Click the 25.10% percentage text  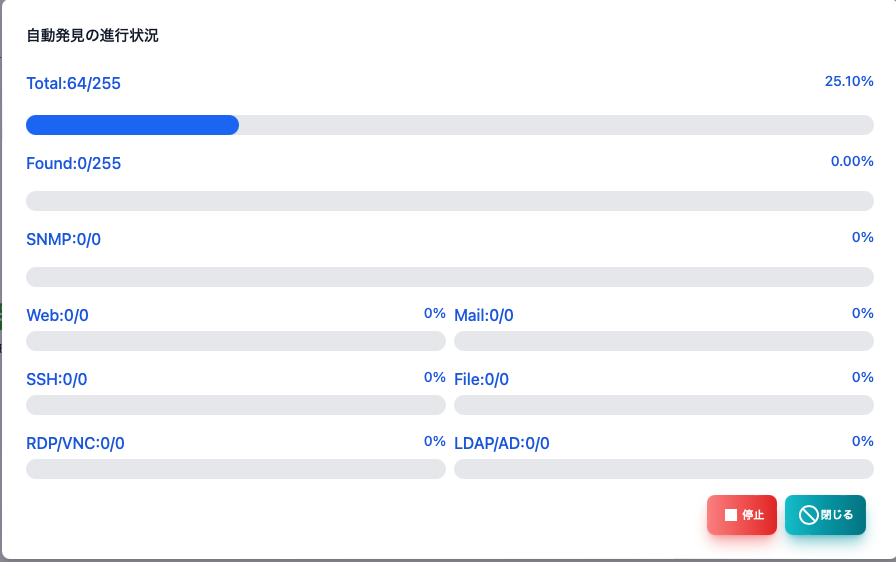coord(849,81)
